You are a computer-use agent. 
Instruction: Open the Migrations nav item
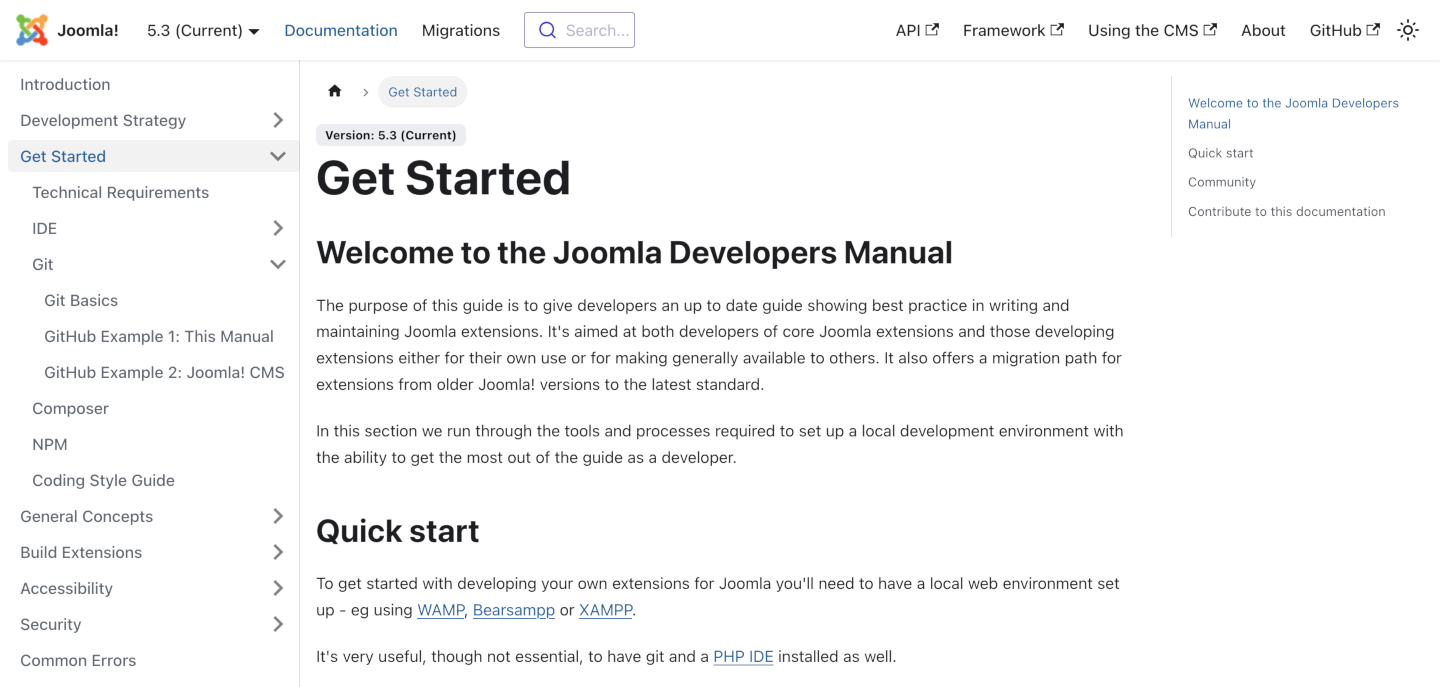pyautogui.click(x=461, y=30)
